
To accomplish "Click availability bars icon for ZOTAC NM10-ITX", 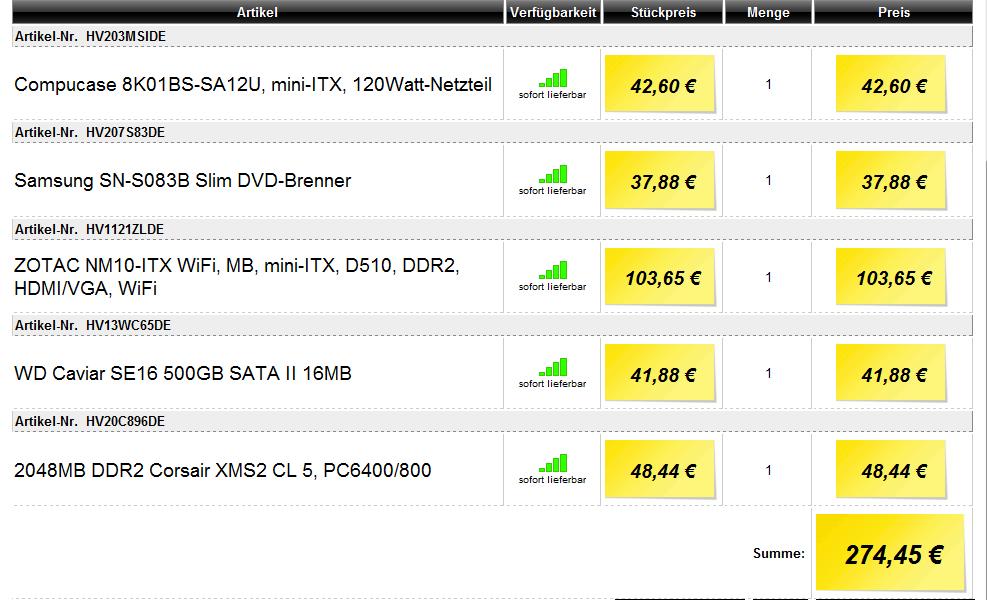I will click(553, 270).
